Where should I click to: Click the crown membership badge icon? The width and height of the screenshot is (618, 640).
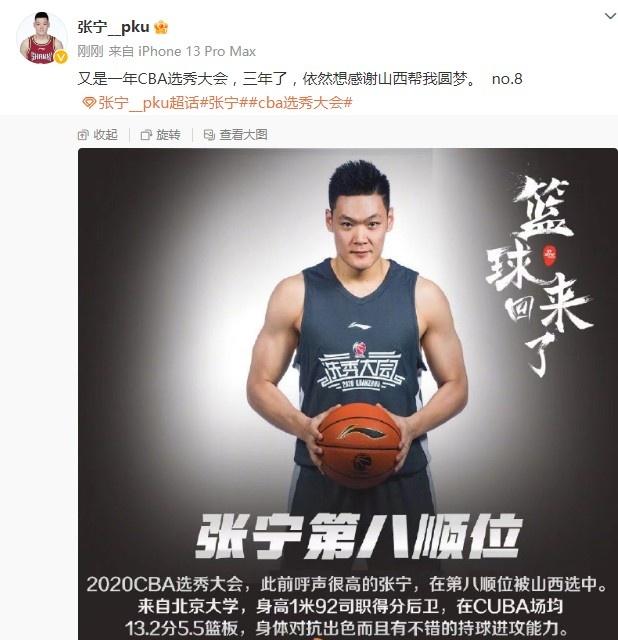161,27
